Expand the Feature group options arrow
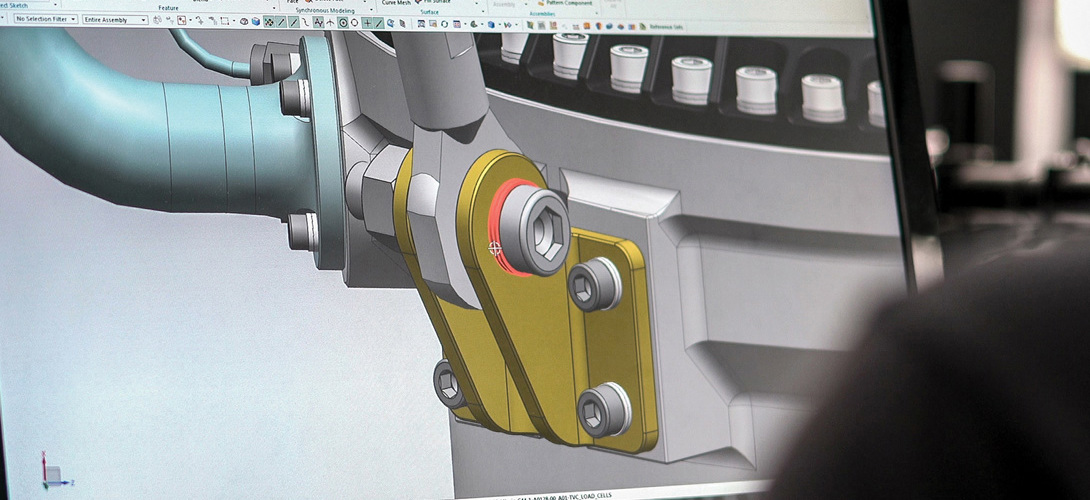The image size is (1090, 500). tap(275, 8)
